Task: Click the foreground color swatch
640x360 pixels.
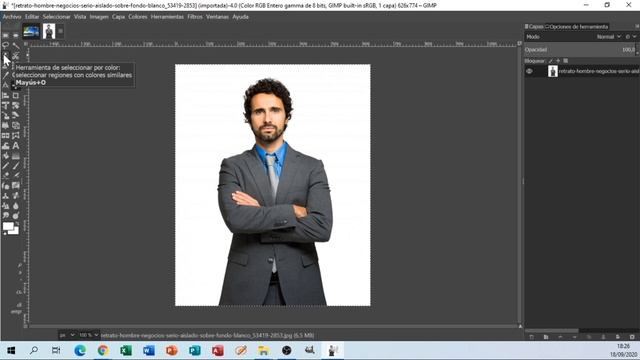Action: tap(7, 227)
